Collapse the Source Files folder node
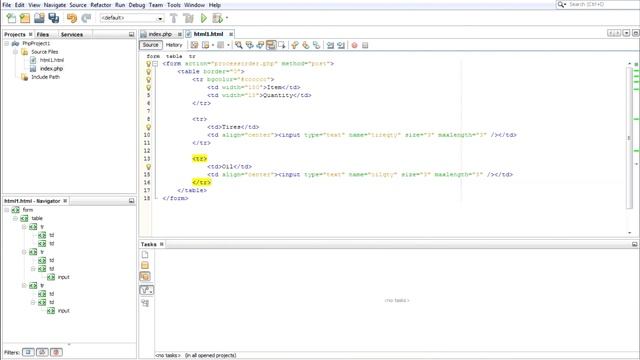This screenshot has height=360, width=640. (16, 52)
